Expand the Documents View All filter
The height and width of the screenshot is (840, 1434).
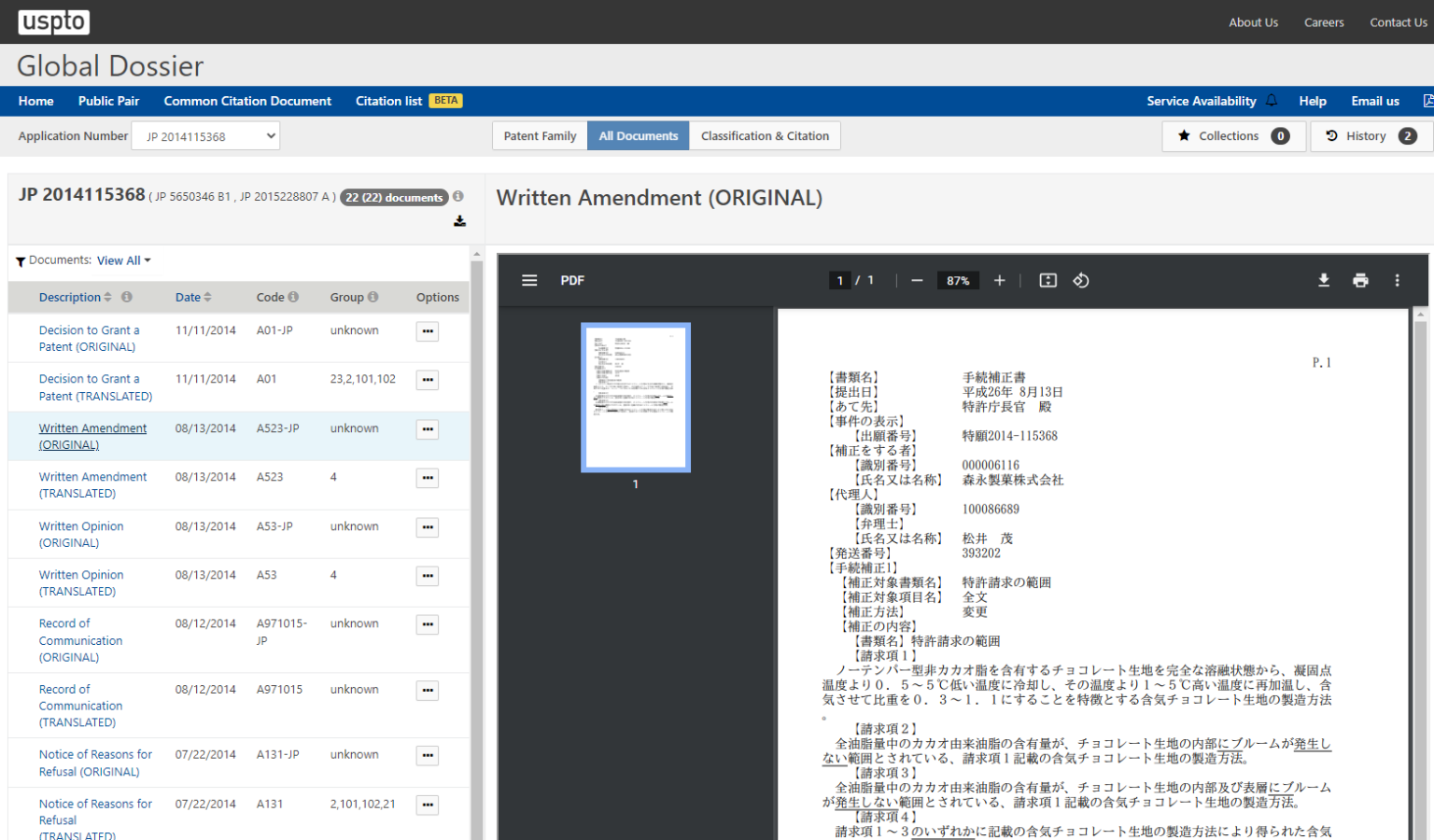click(123, 260)
